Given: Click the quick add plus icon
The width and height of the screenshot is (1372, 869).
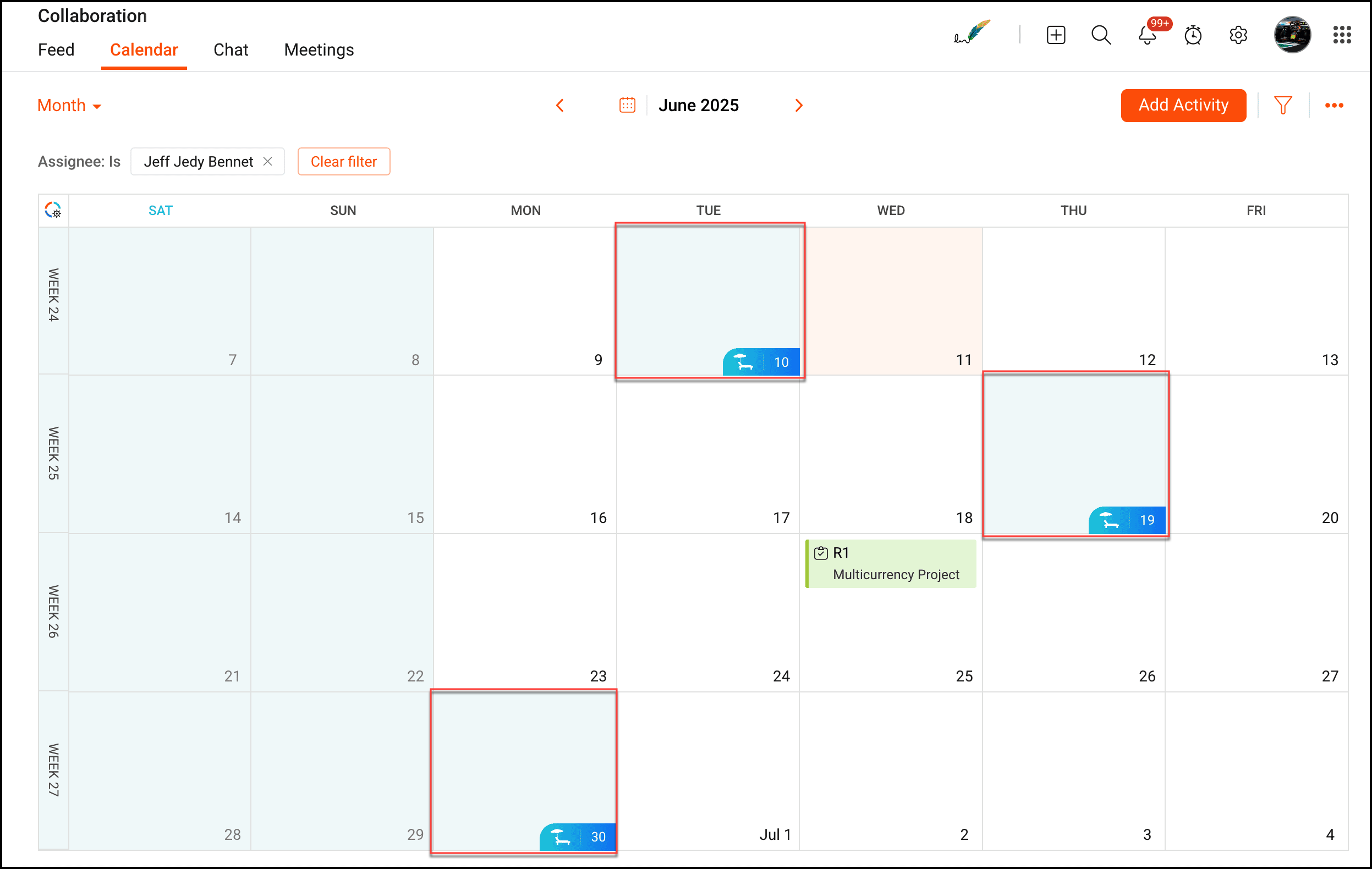Looking at the screenshot, I should pos(1055,35).
